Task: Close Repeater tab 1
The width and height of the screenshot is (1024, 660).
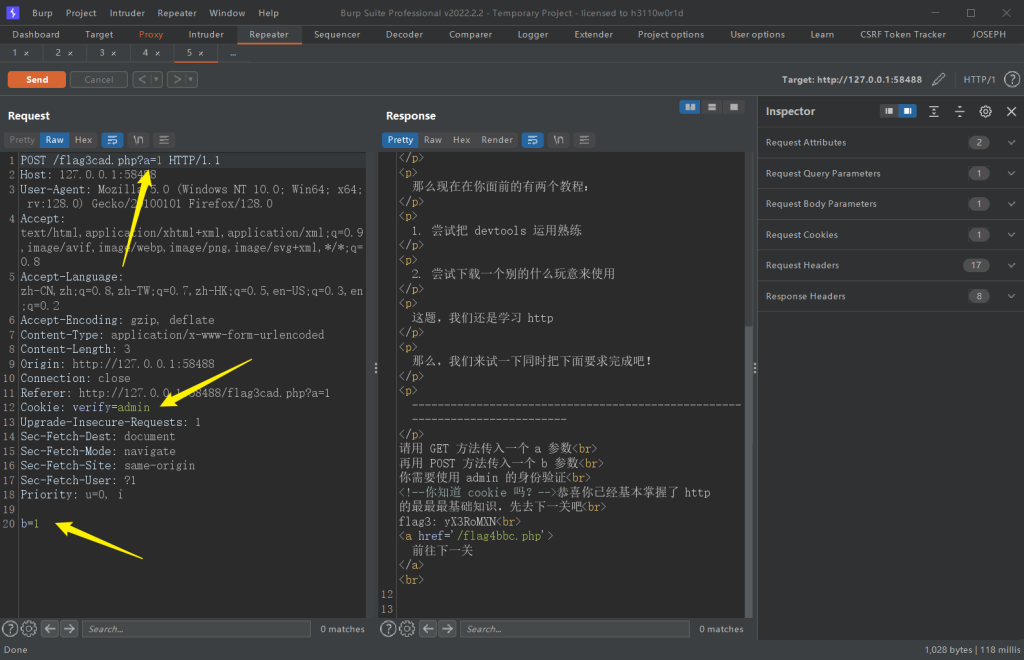Action: [x=26, y=54]
